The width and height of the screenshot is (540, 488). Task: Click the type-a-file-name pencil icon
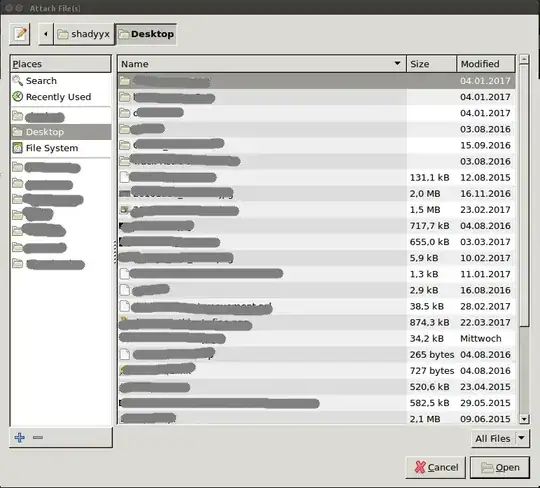(20, 34)
